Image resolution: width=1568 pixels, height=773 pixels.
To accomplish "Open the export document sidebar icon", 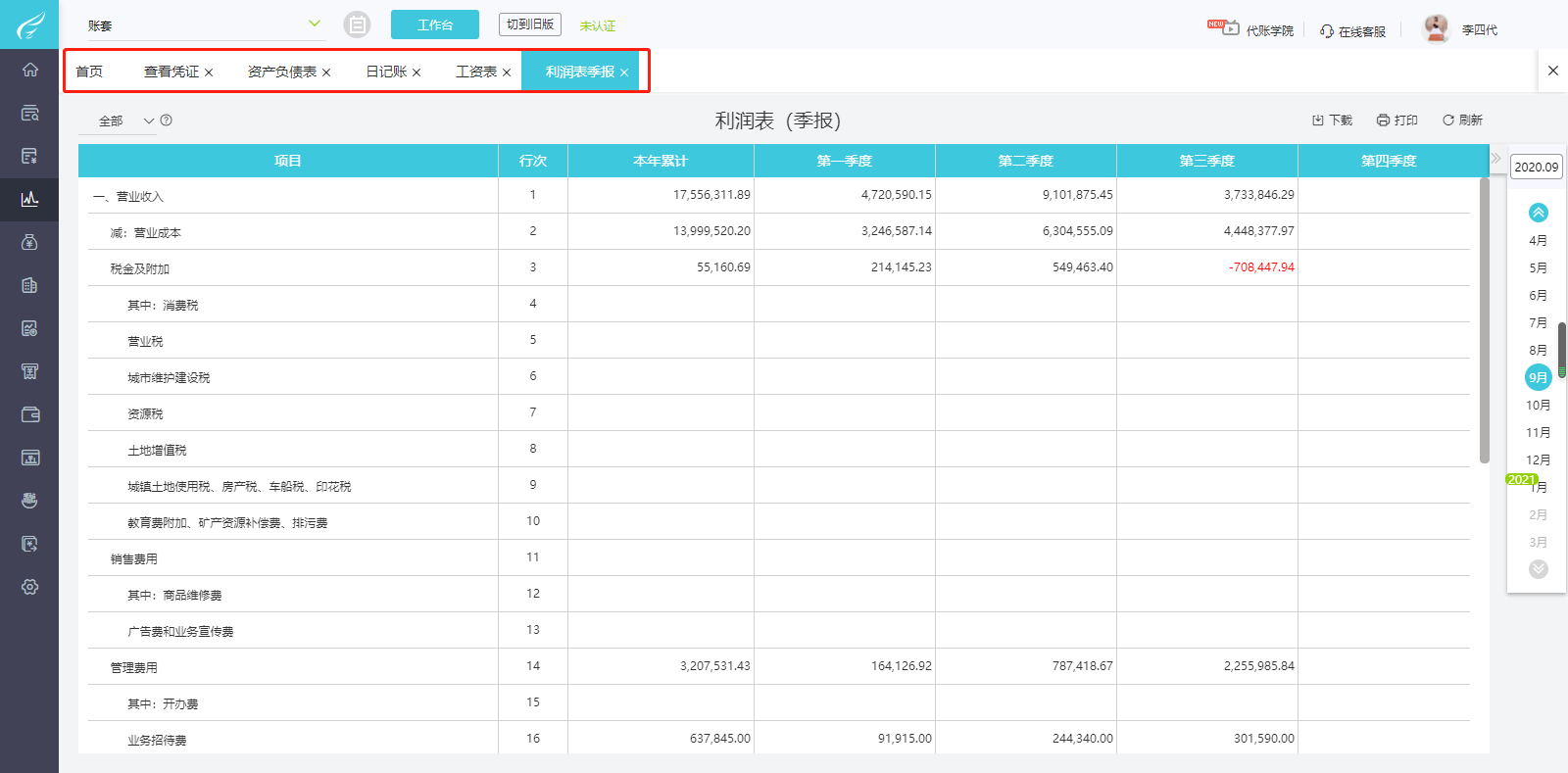I will tap(29, 544).
